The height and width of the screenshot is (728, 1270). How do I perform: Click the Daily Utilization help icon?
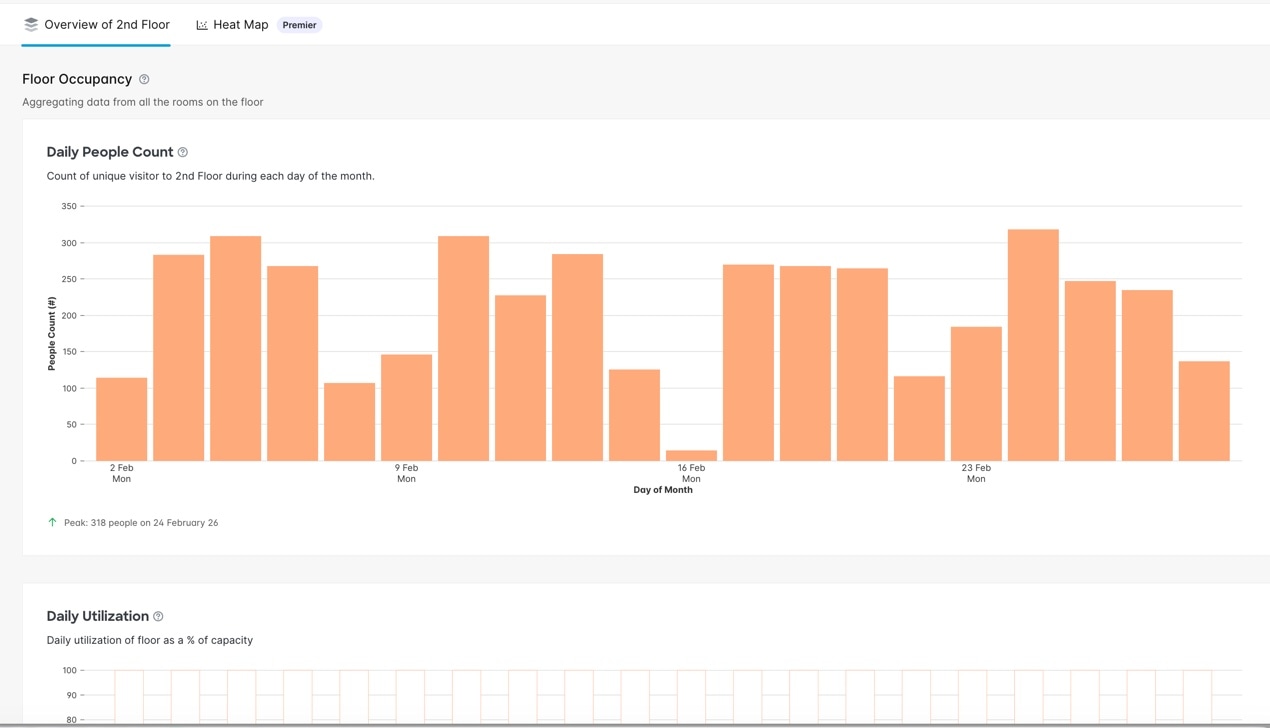pyautogui.click(x=158, y=616)
